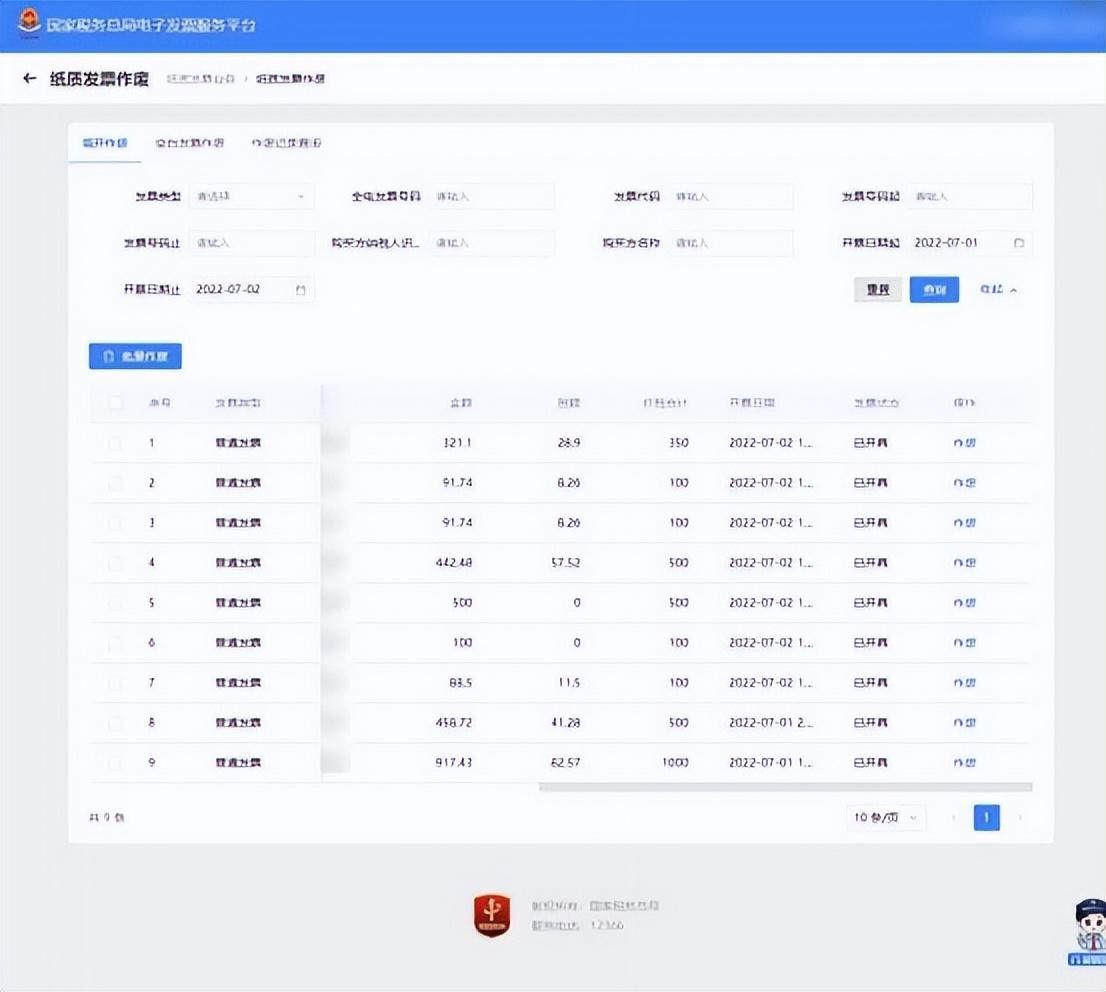Click 开票日期起 field showing 2022-07-01

(970, 243)
